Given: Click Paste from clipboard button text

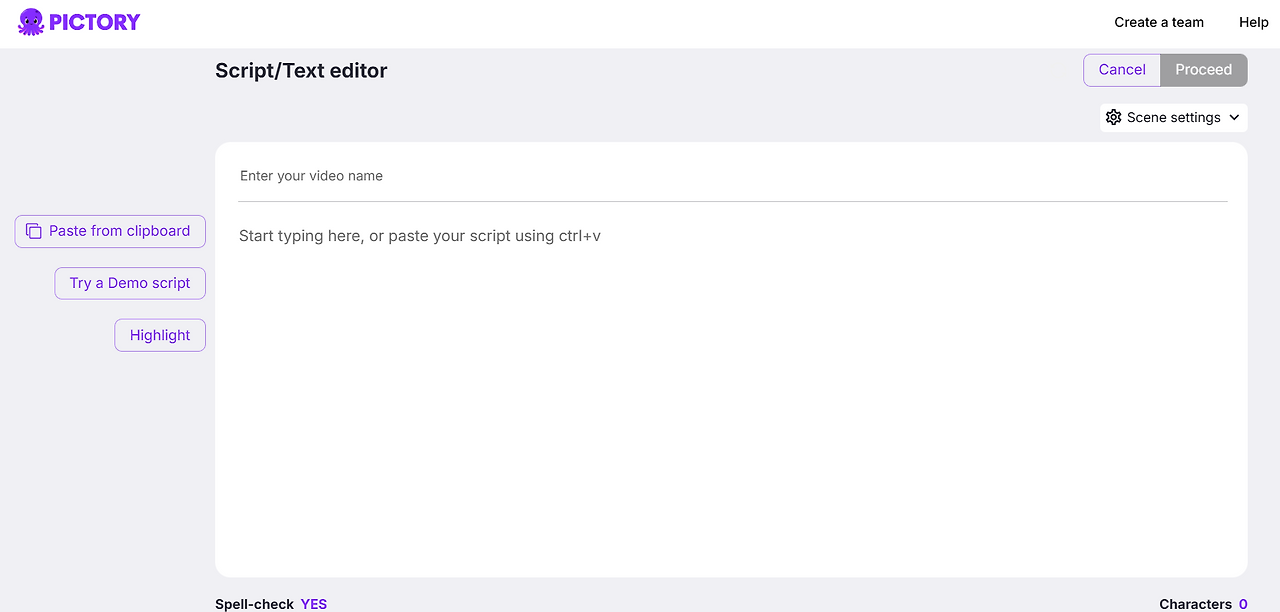Looking at the screenshot, I should (120, 231).
